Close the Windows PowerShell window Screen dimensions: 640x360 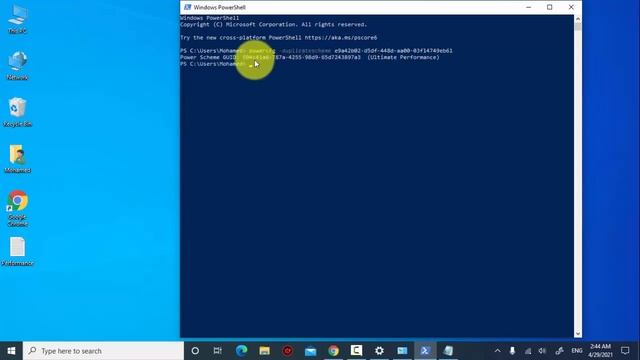571,7
